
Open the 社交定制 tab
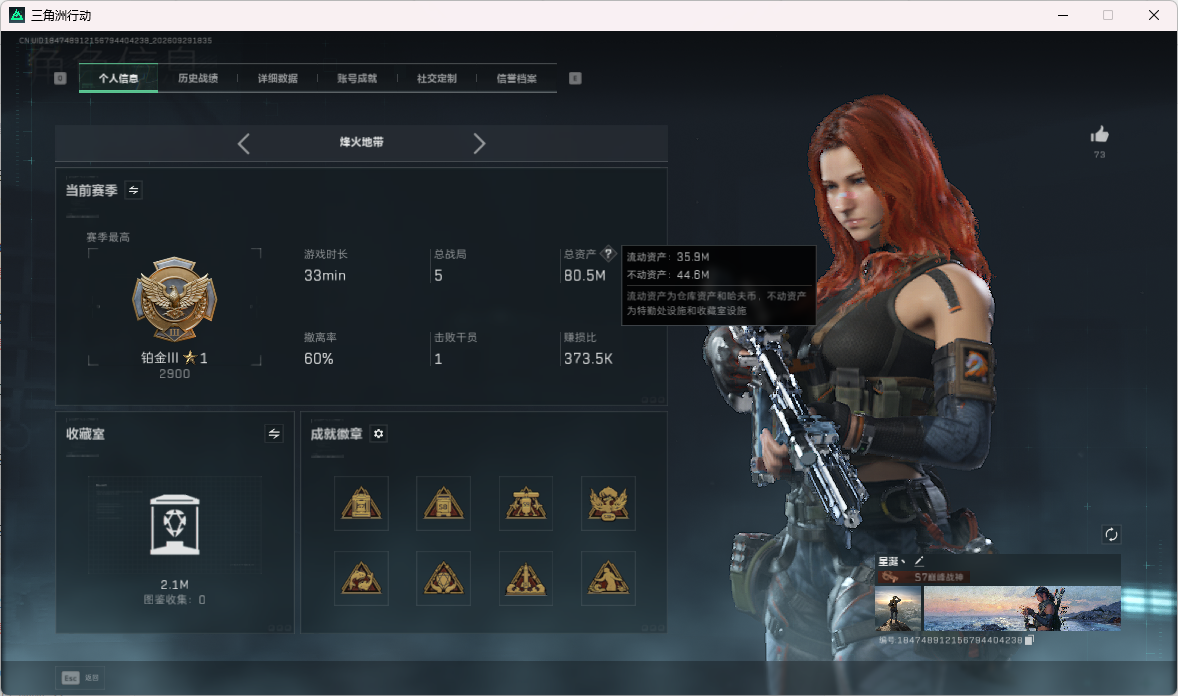pos(436,78)
